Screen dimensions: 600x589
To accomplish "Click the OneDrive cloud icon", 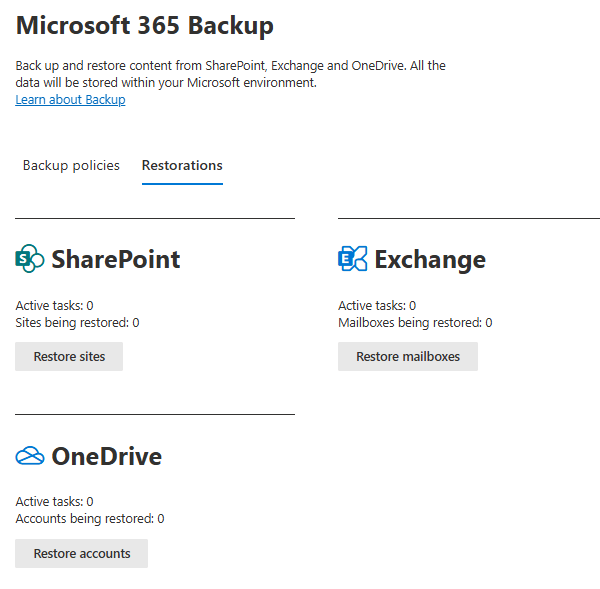I will tap(30, 457).
